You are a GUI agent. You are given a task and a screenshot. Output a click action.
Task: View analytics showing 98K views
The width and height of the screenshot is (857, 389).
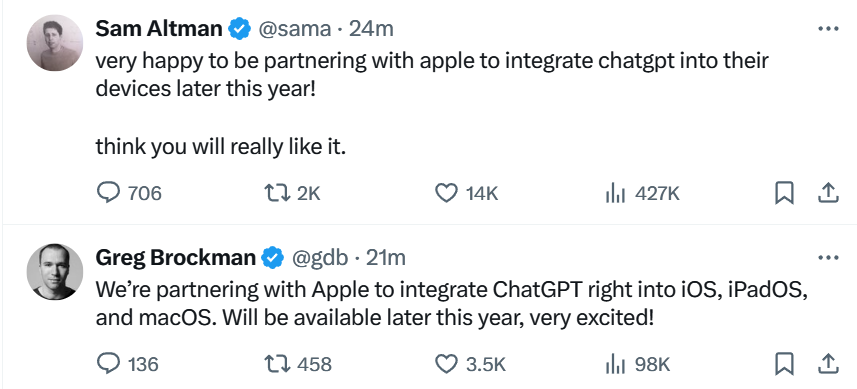click(x=637, y=363)
